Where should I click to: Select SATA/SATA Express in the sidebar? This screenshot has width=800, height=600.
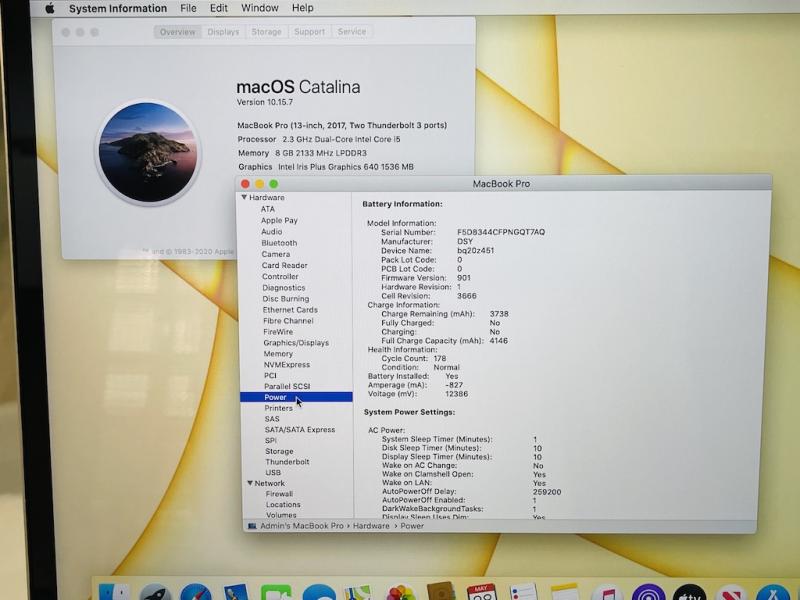click(300, 430)
